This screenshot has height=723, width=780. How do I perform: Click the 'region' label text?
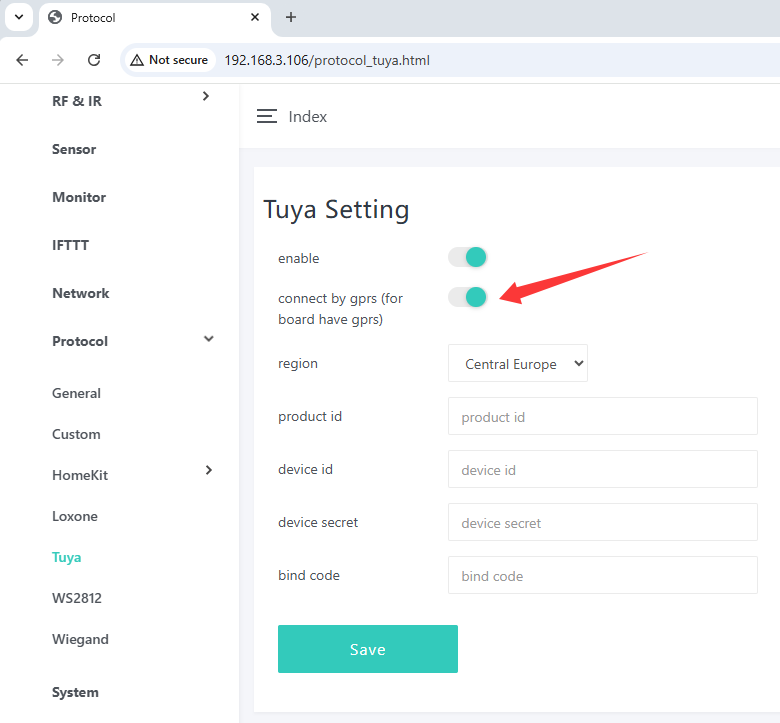pyautogui.click(x=298, y=363)
